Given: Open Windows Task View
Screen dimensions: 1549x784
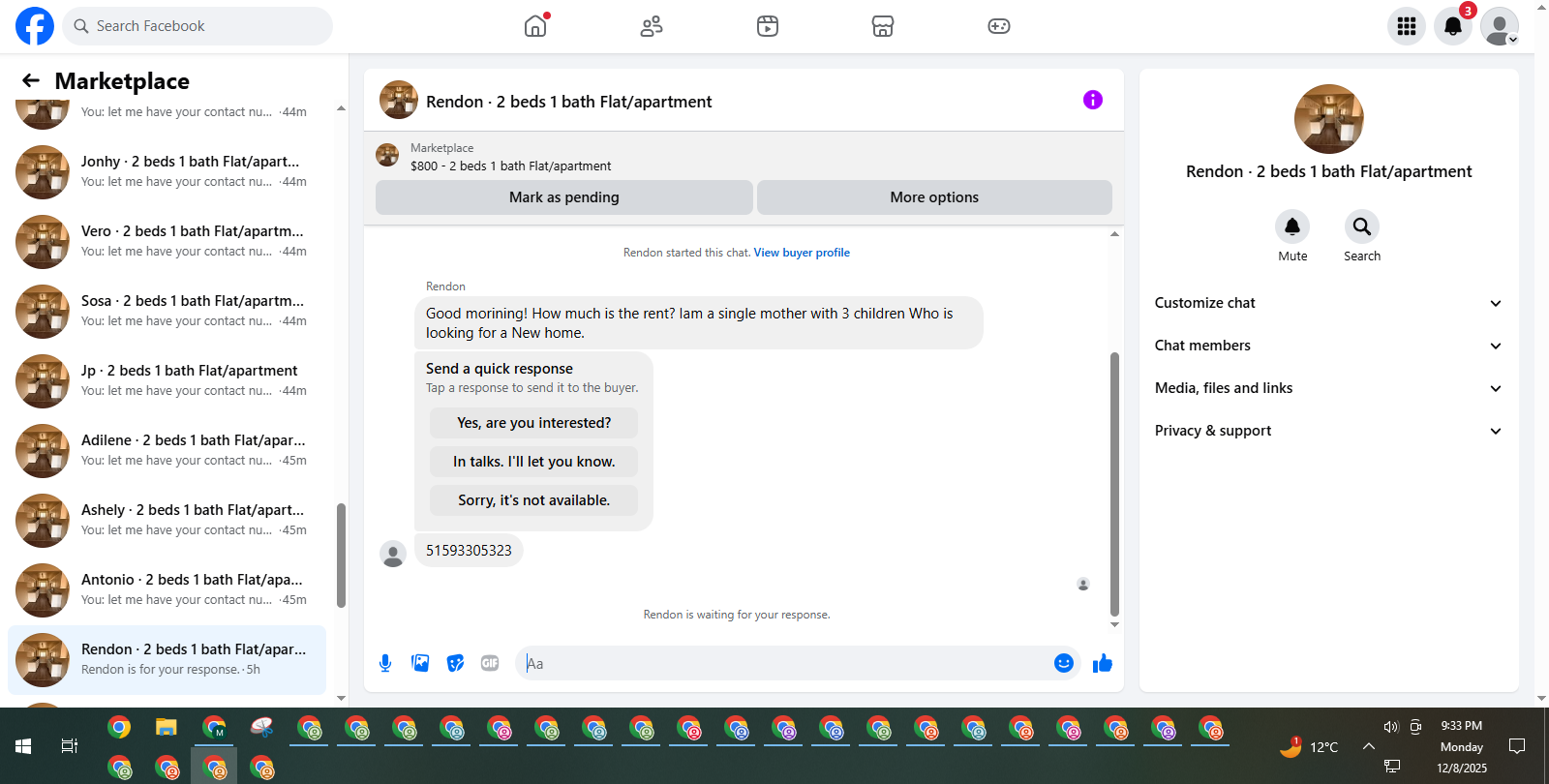Looking at the screenshot, I should 70,746.
